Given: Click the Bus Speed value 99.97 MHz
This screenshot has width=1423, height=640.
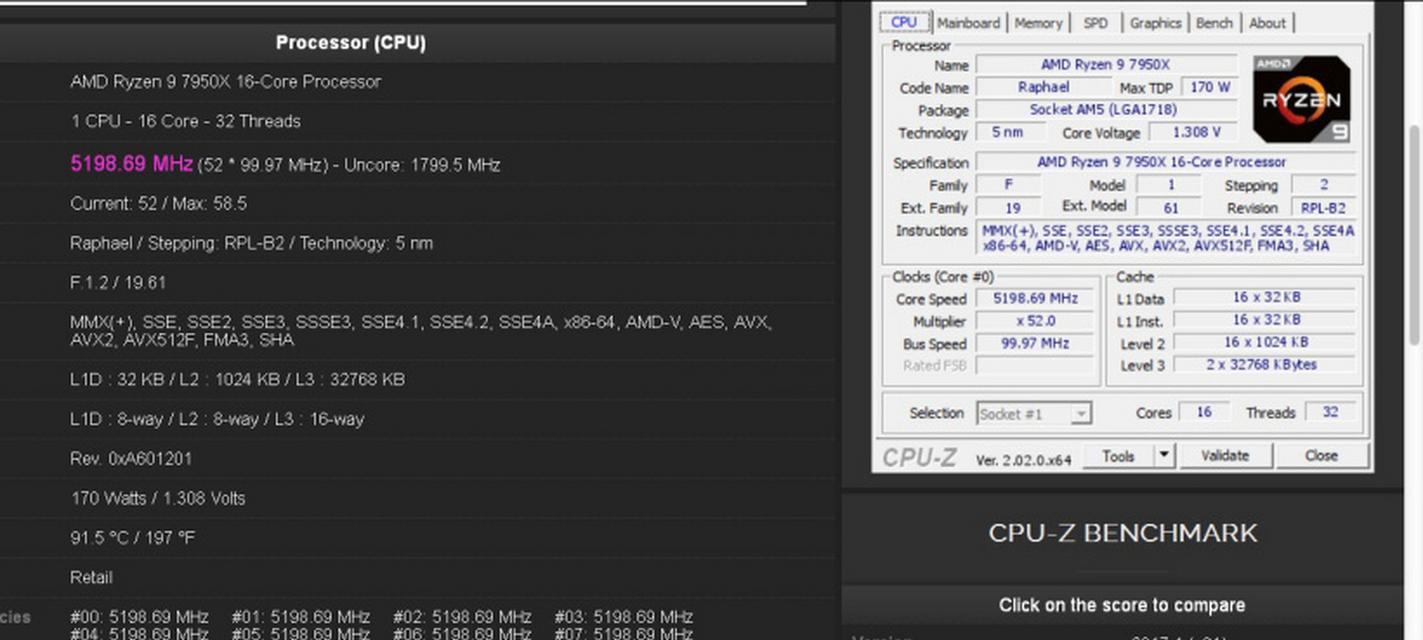Looking at the screenshot, I should pos(1035,344).
